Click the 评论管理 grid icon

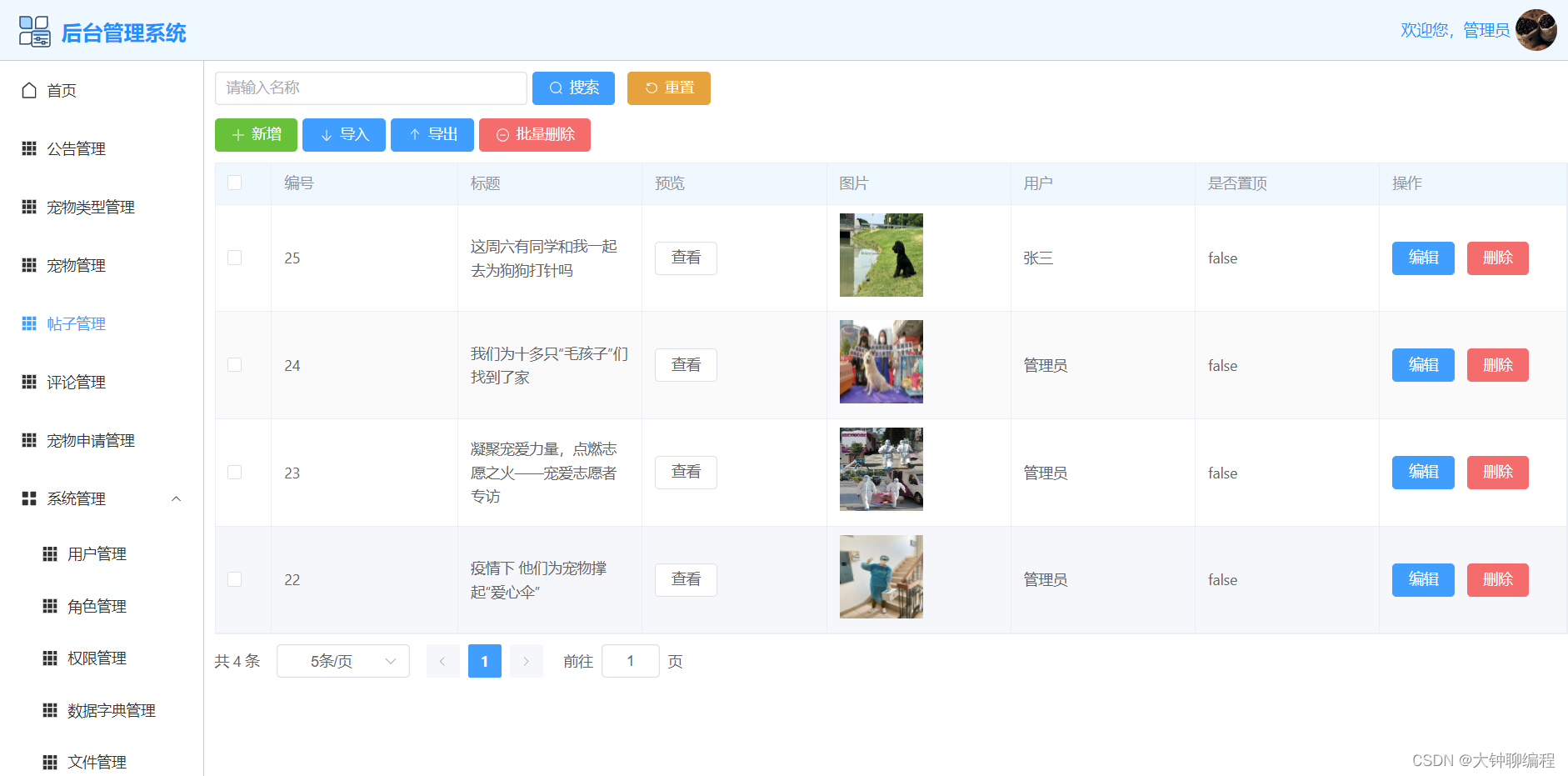(x=29, y=382)
